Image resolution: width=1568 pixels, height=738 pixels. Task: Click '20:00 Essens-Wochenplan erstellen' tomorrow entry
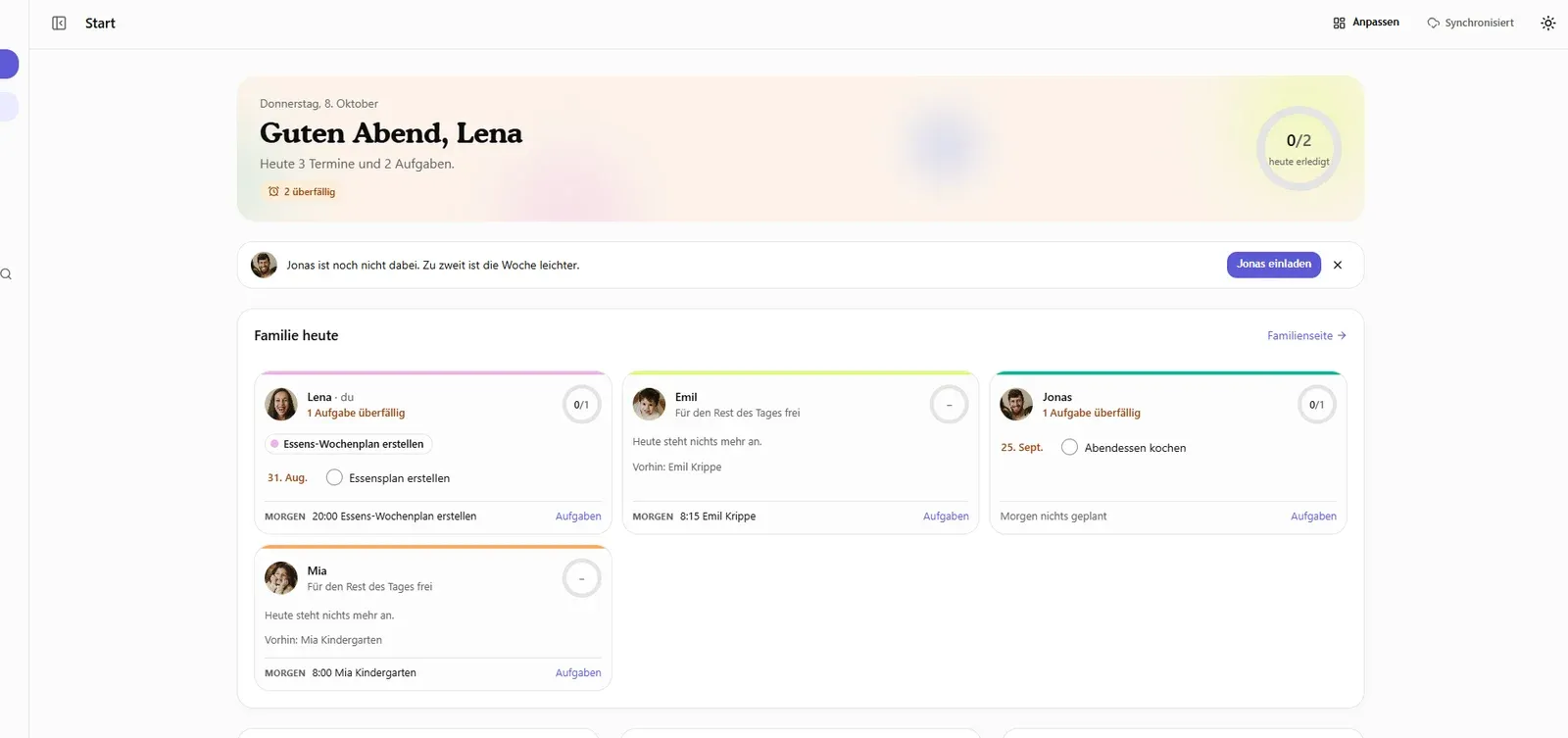394,517
